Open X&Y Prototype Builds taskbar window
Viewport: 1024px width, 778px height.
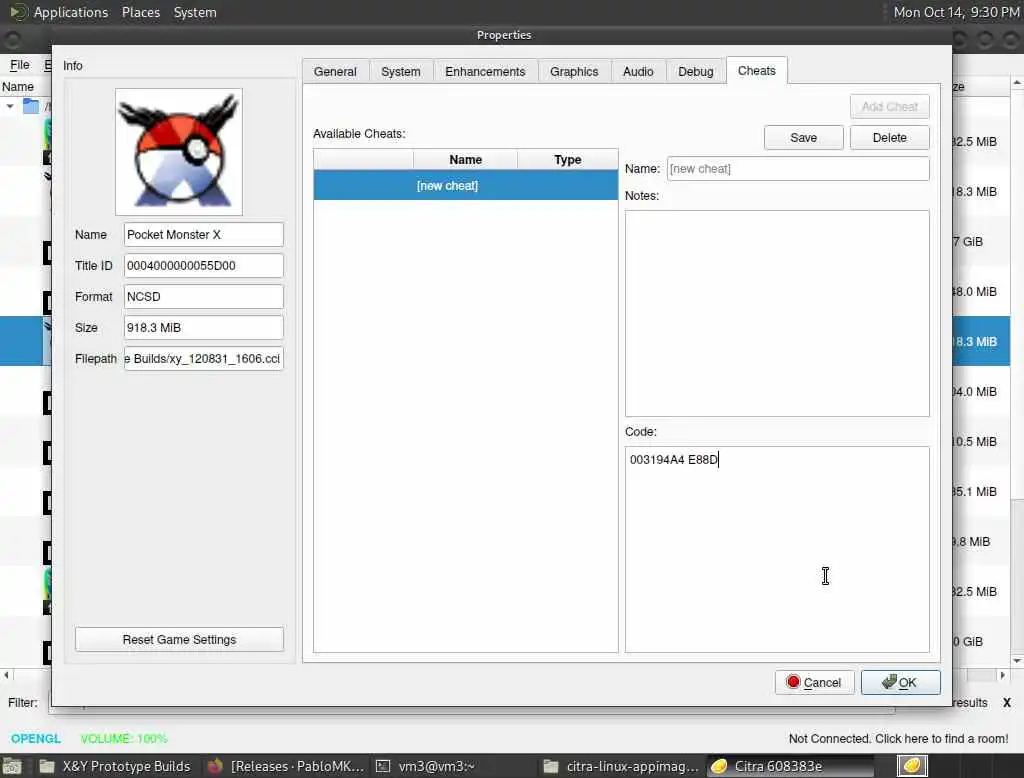tap(115, 766)
